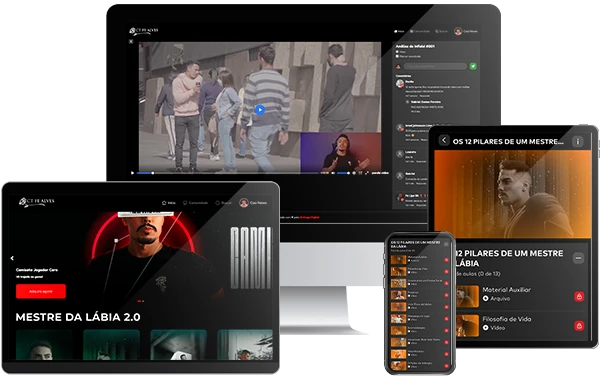Open the user avatar menu on the monitor

click(x=466, y=31)
